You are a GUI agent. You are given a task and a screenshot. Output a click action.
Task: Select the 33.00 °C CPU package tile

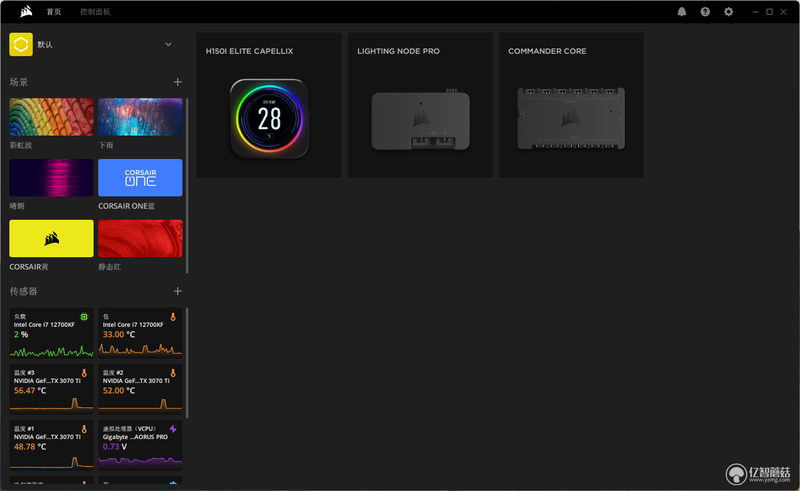[x=140, y=332]
